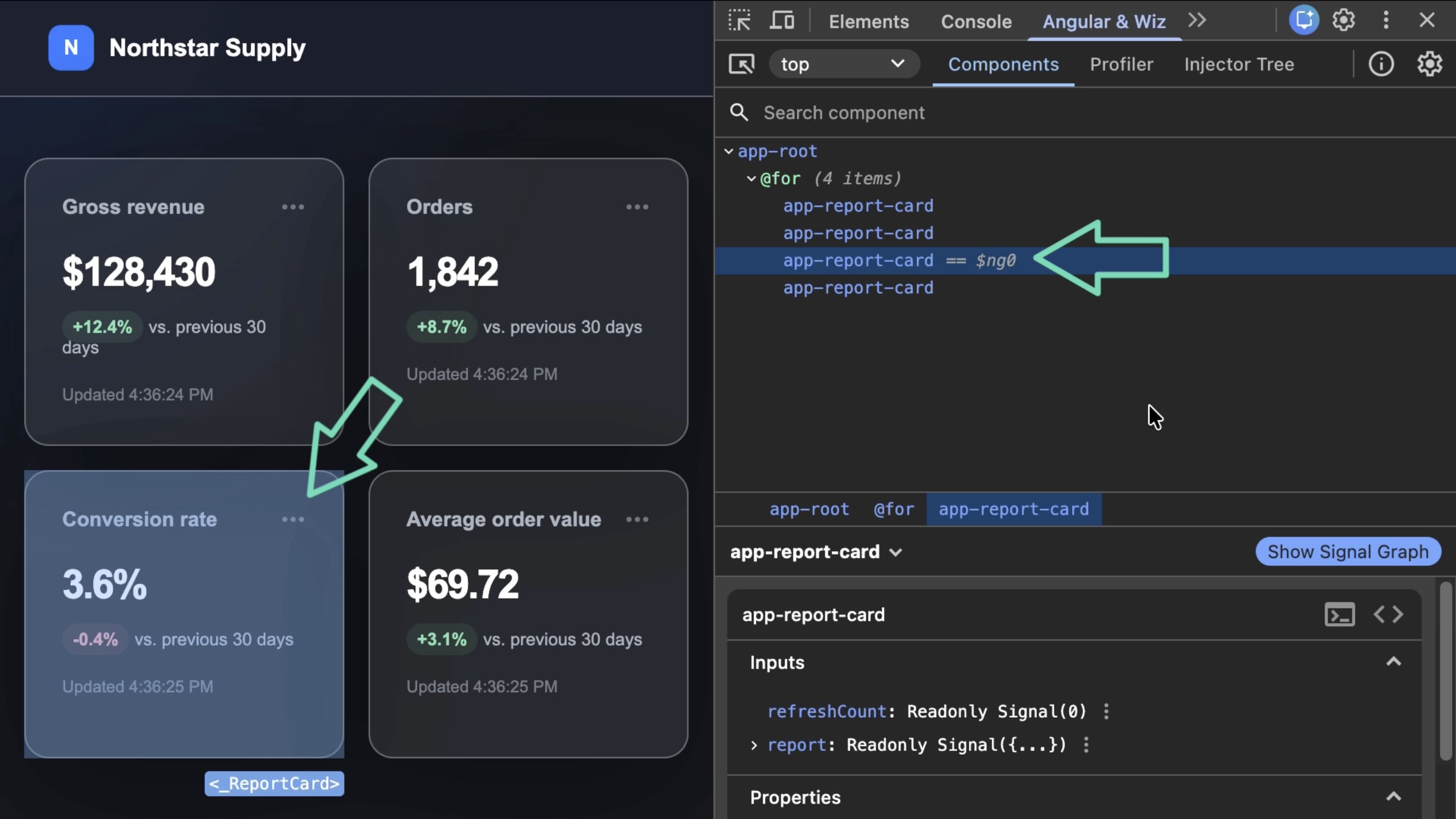Switch to the Angular & Wiz tab
The width and height of the screenshot is (1456, 819).
[x=1104, y=22]
